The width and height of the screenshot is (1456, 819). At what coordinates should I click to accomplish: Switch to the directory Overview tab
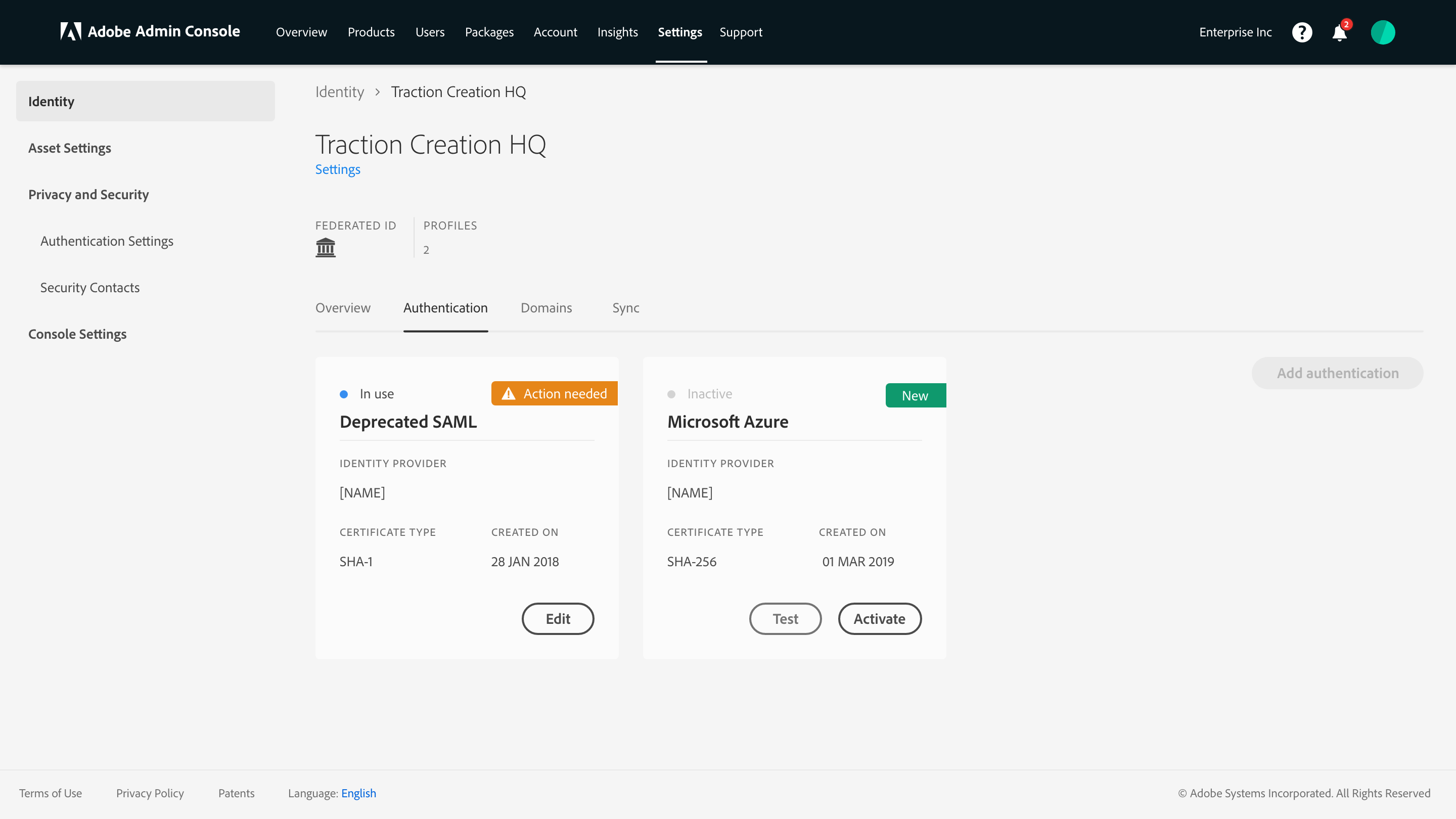click(343, 307)
